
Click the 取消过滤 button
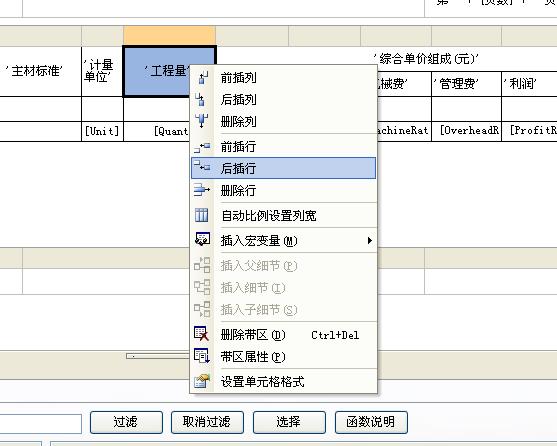(x=207, y=422)
